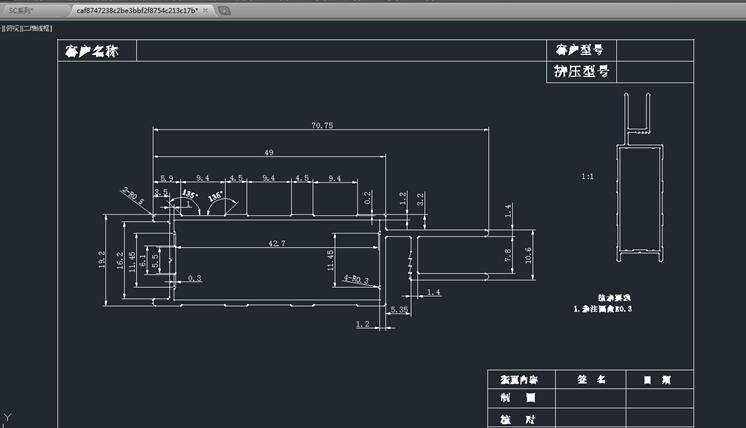Image resolution: width=746 pixels, height=428 pixels.
Task: Select the 客户型号 label
Action: [x=579, y=49]
